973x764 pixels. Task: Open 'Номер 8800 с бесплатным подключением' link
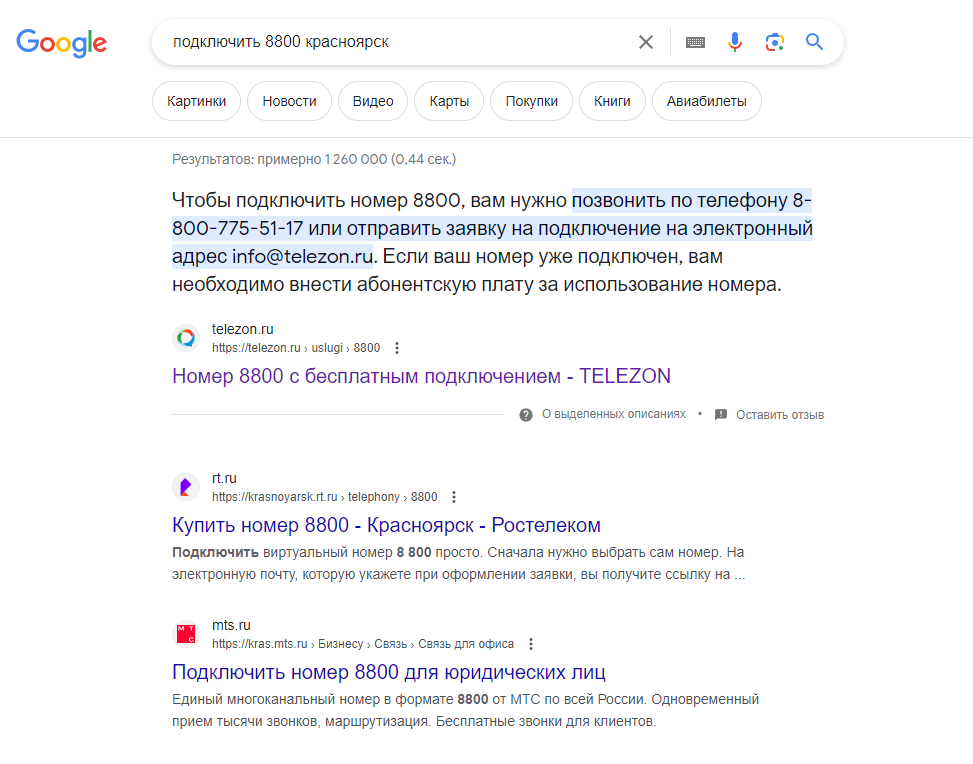point(421,376)
